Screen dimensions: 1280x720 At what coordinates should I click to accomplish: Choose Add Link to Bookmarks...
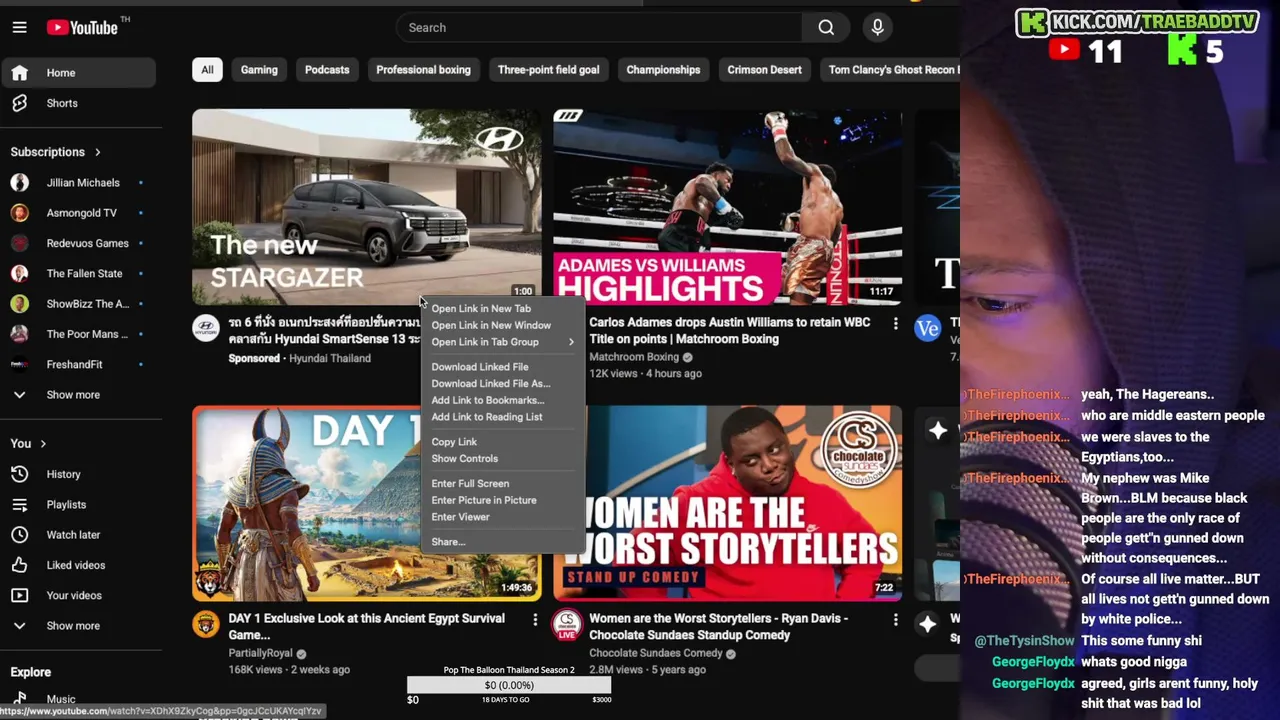[503, 400]
